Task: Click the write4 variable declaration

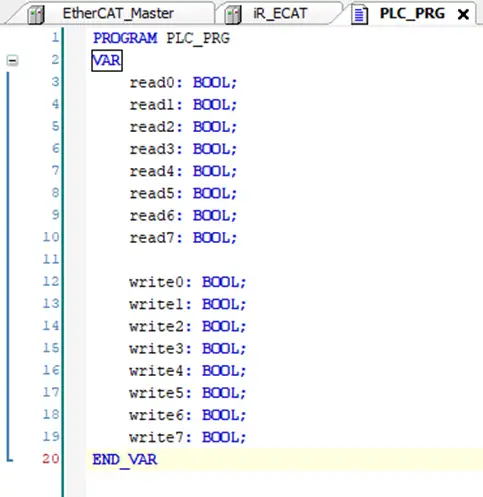Action: point(188,371)
